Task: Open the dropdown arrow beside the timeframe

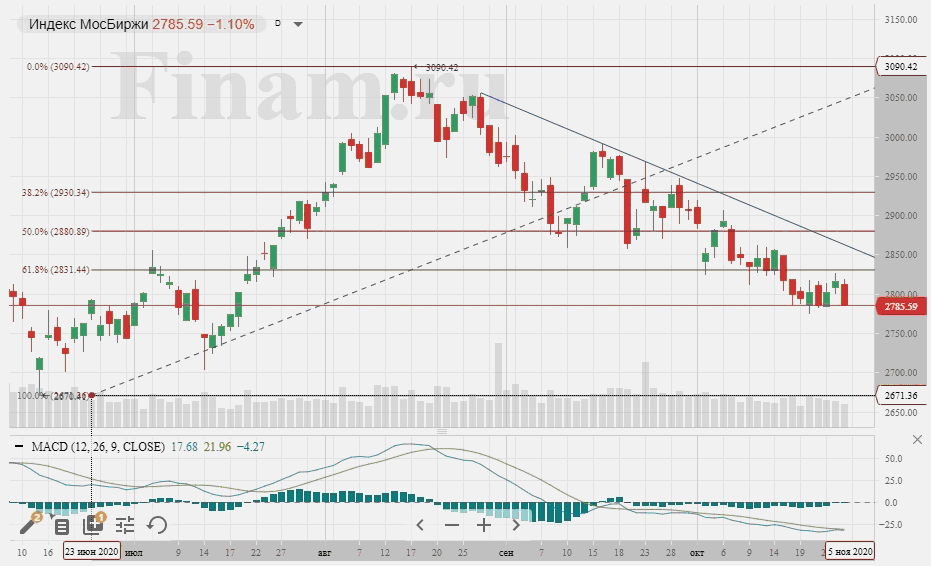Action: click(x=297, y=23)
